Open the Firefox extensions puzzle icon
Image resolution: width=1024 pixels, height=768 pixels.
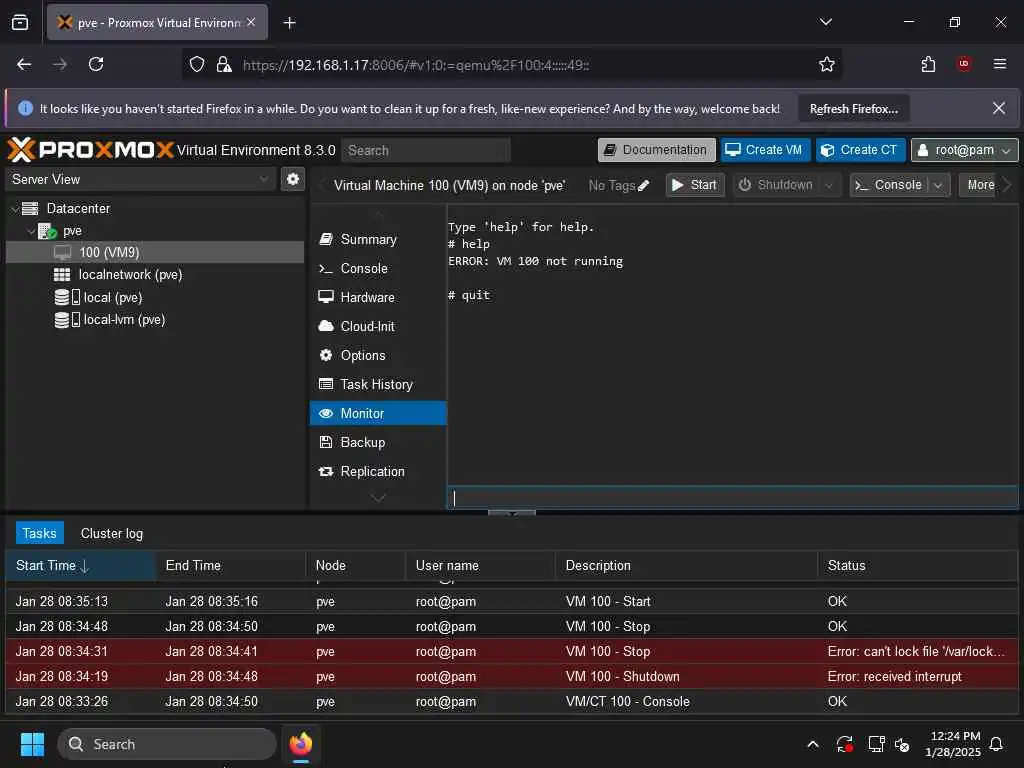coord(928,64)
